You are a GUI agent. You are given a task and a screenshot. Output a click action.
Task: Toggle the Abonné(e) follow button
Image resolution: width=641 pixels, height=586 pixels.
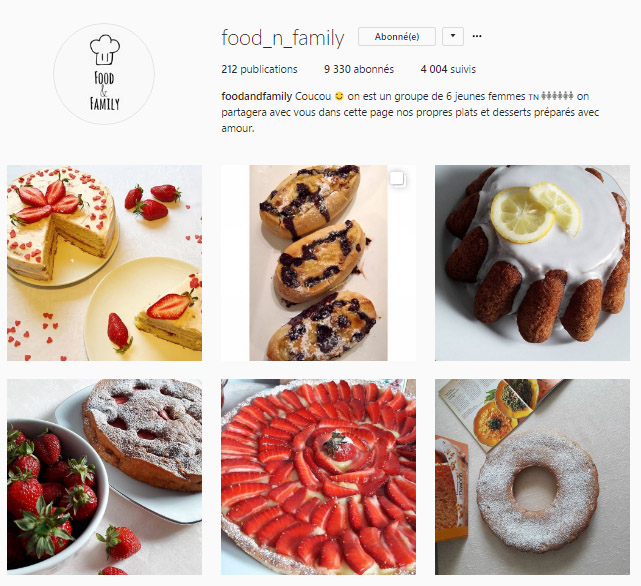coord(397,36)
